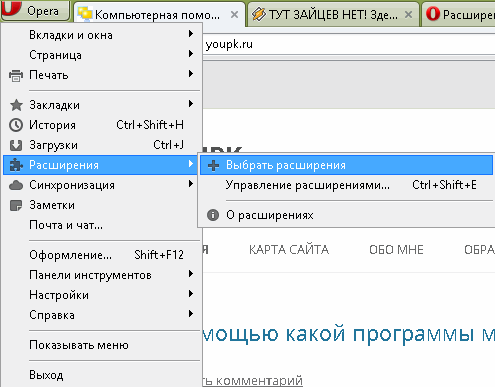This screenshot has width=495, height=387.
Task: Click the Shift+F12 shortcut text
Action: [159, 255]
